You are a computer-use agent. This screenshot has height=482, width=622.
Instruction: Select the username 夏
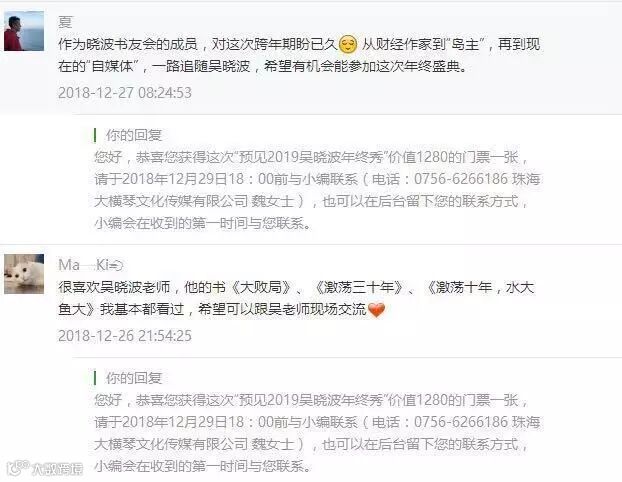tap(65, 22)
